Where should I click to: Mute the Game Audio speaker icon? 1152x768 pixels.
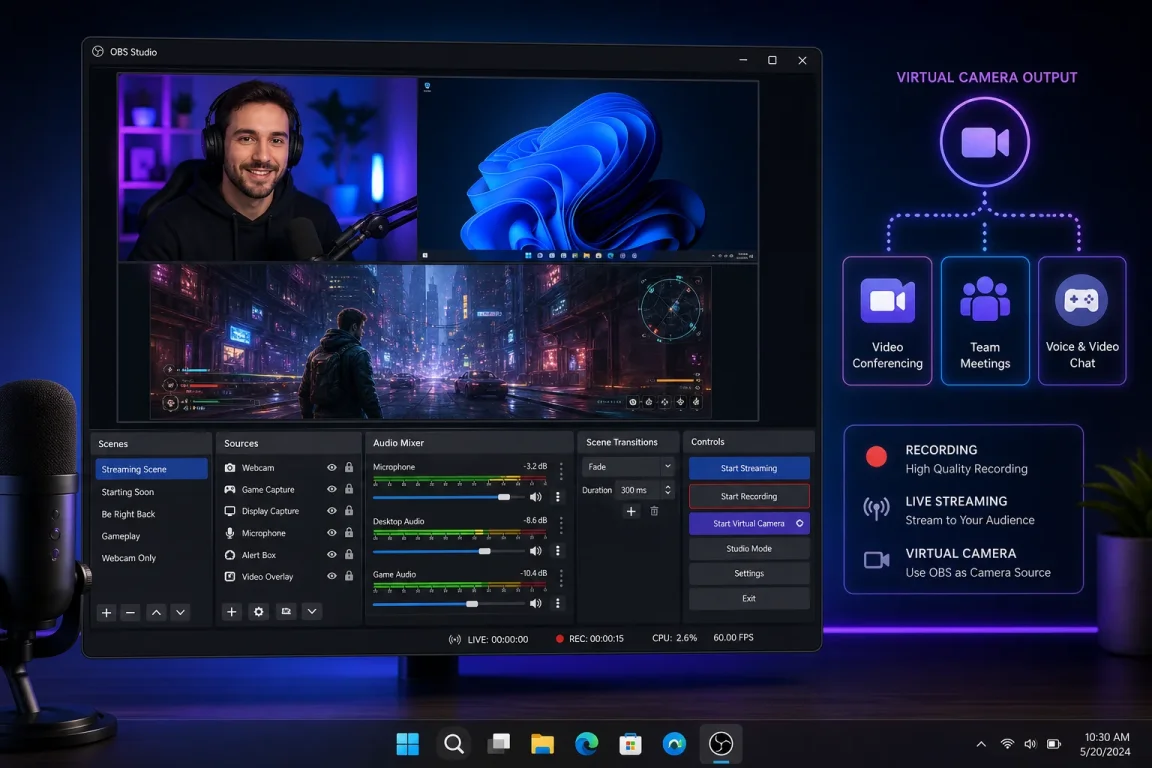536,603
